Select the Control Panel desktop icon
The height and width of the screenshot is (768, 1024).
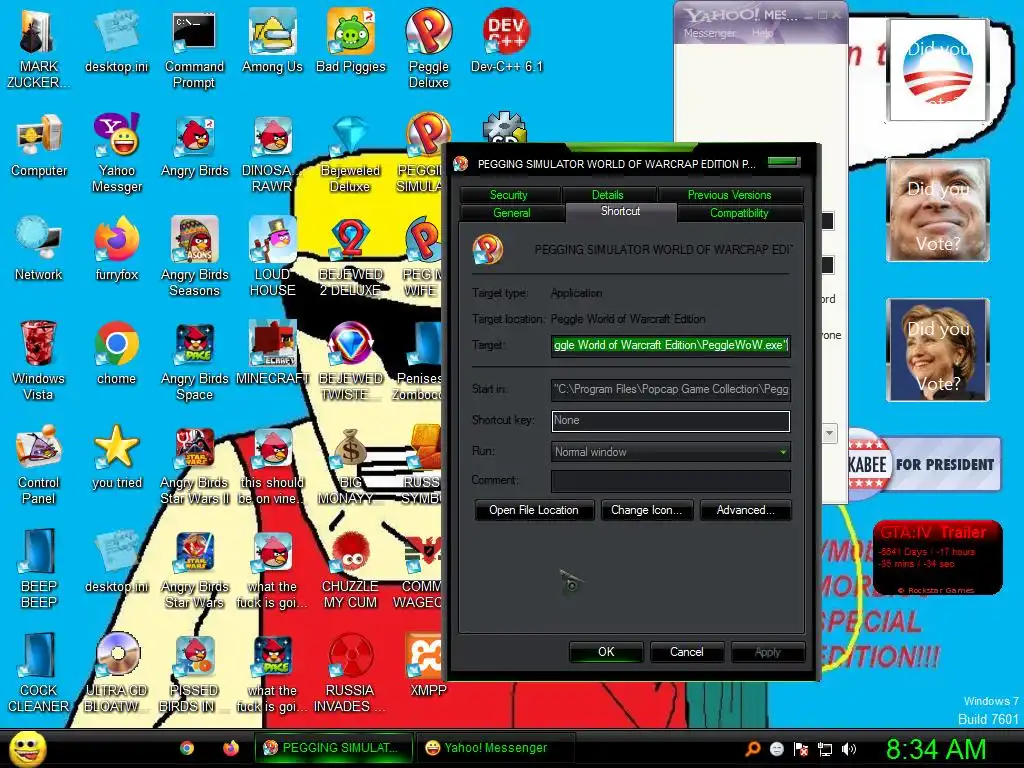(38, 465)
